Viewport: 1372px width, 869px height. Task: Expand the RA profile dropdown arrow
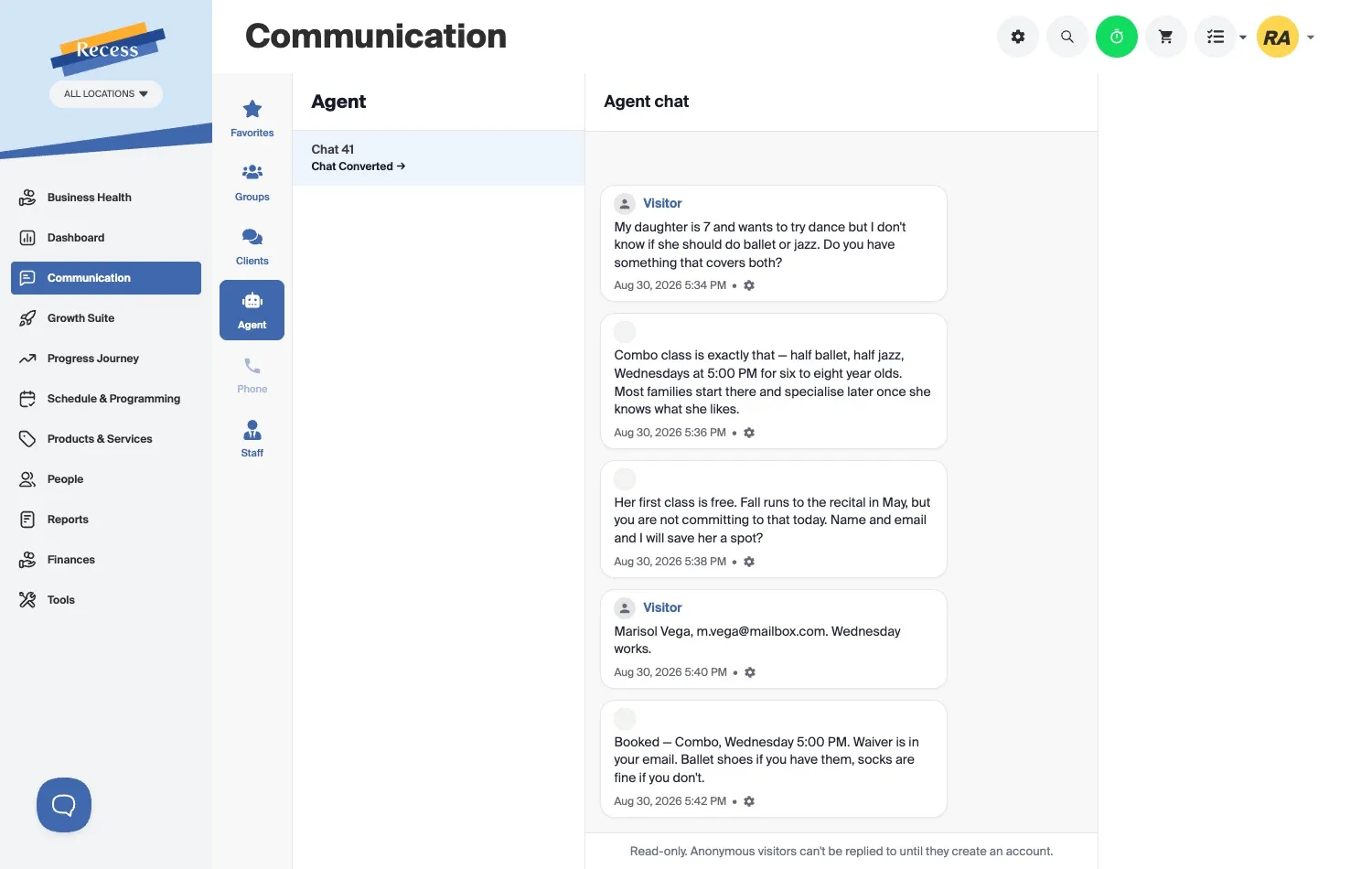(1311, 38)
